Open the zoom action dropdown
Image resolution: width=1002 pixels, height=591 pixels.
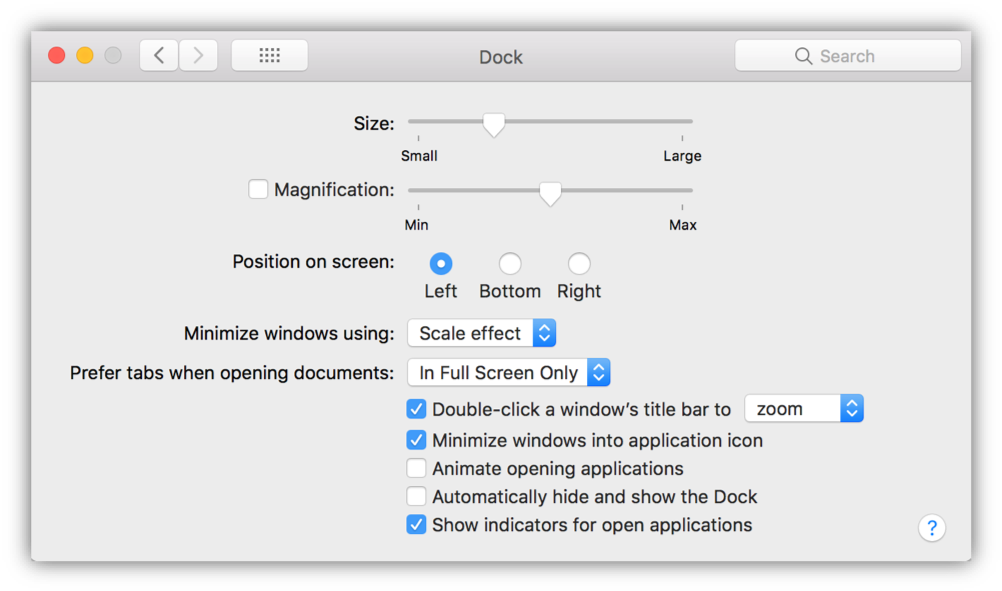tap(803, 409)
